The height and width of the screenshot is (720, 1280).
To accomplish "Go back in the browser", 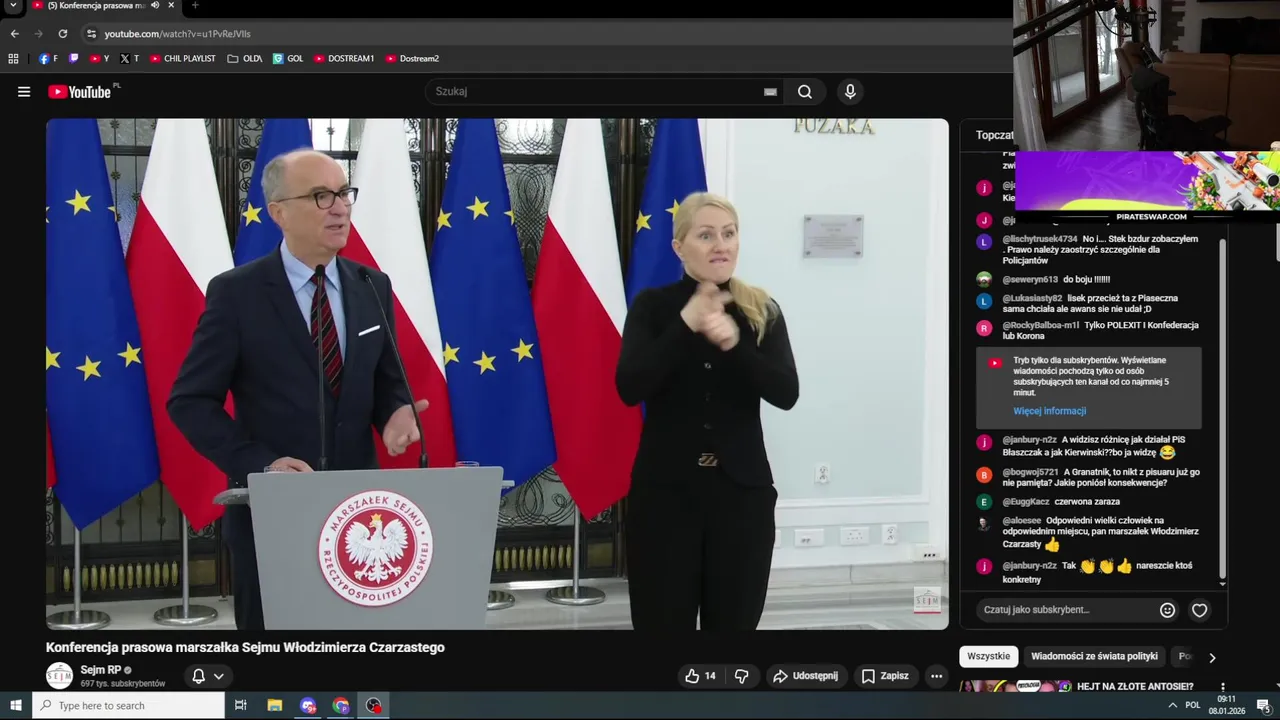I will 14,33.
